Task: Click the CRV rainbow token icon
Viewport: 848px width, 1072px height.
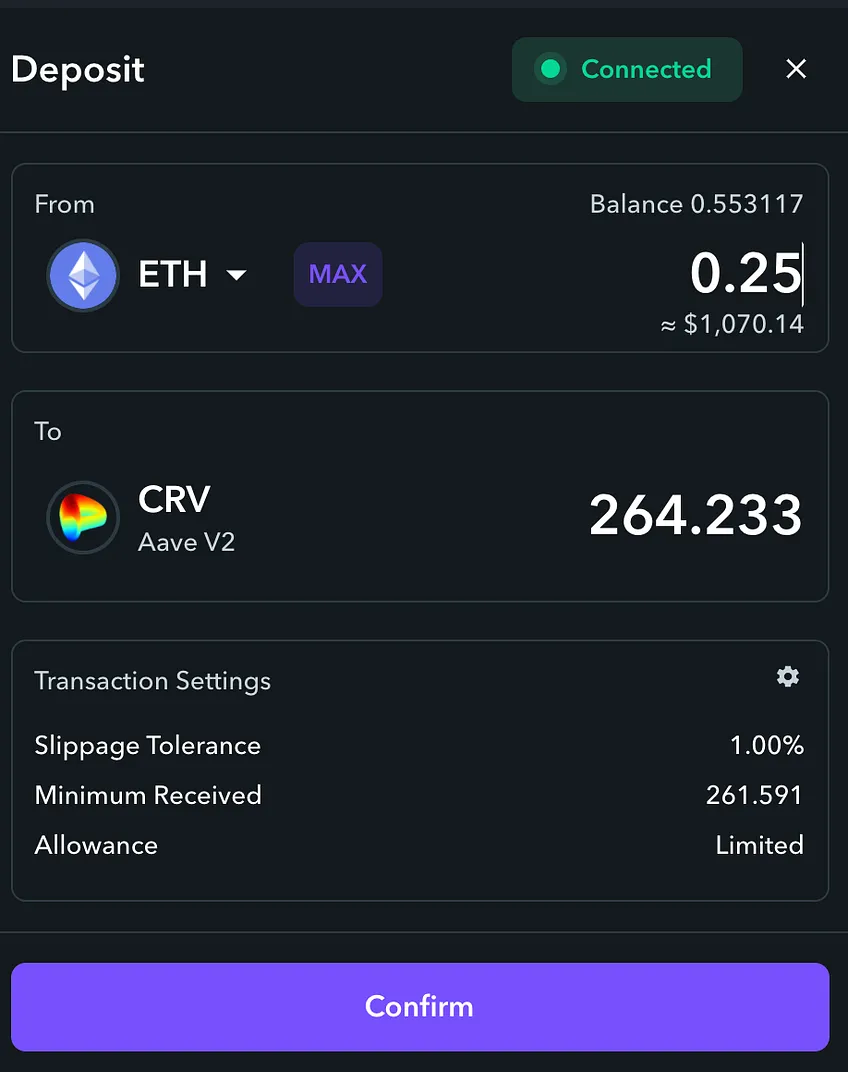Action: [x=83, y=518]
